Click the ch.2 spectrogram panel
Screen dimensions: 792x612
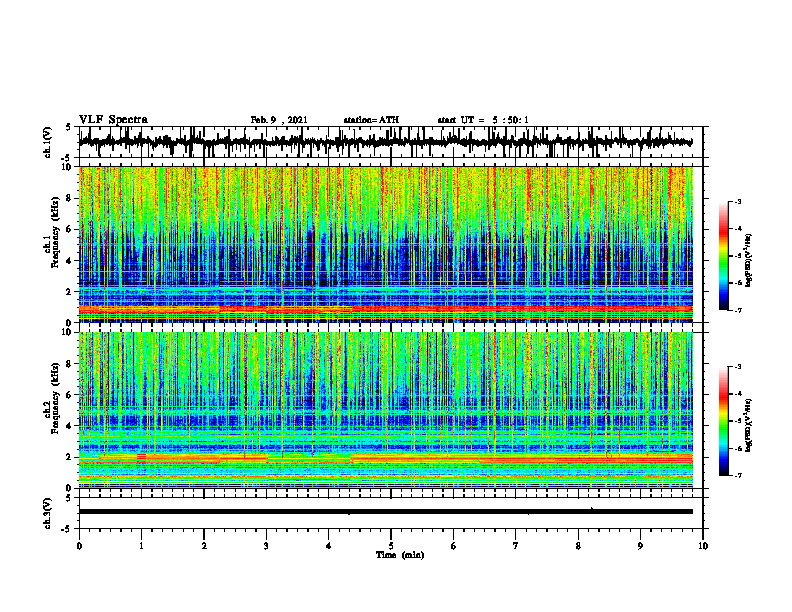tap(385, 410)
